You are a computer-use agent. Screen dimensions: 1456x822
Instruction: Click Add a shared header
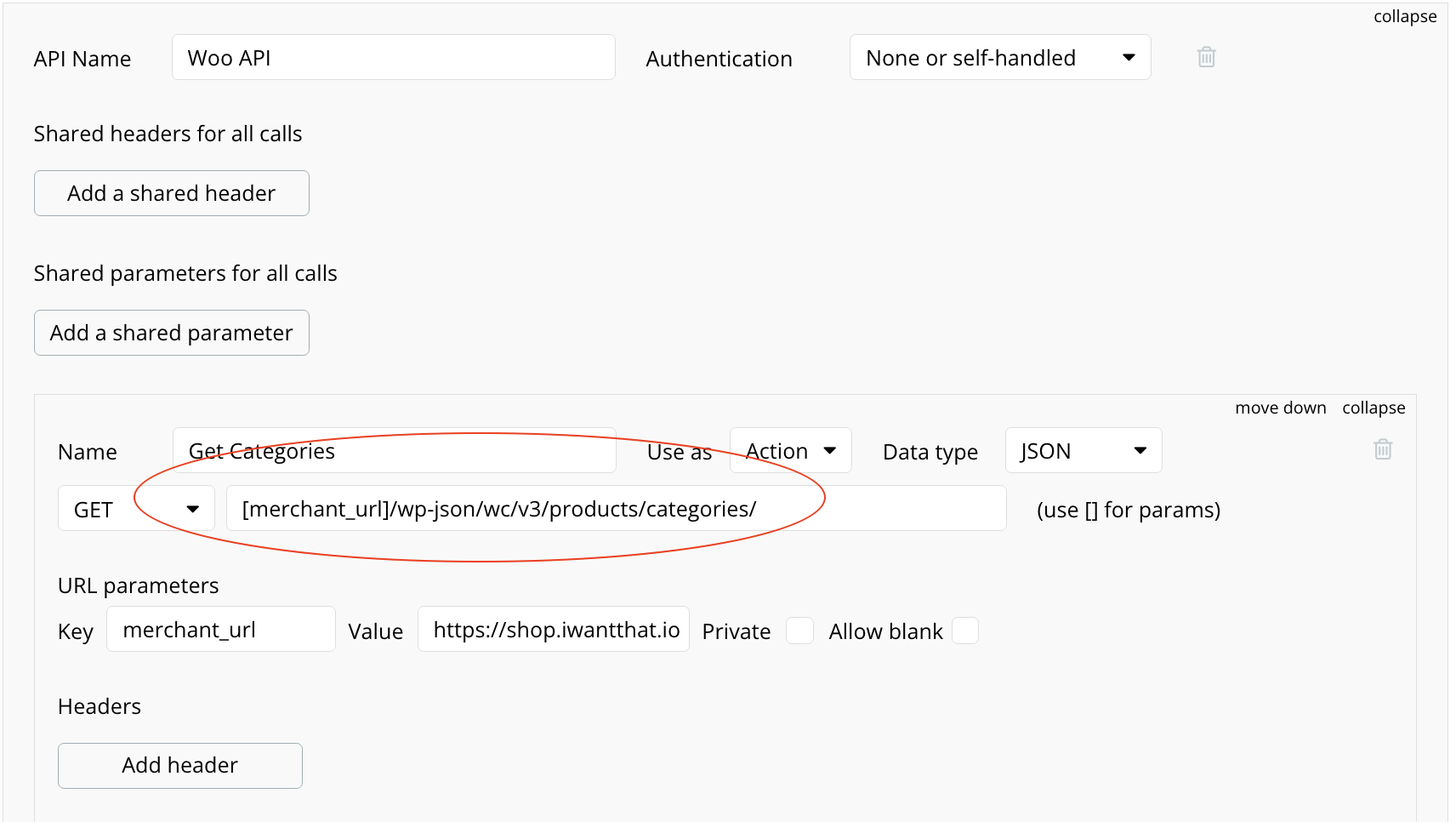point(171,193)
